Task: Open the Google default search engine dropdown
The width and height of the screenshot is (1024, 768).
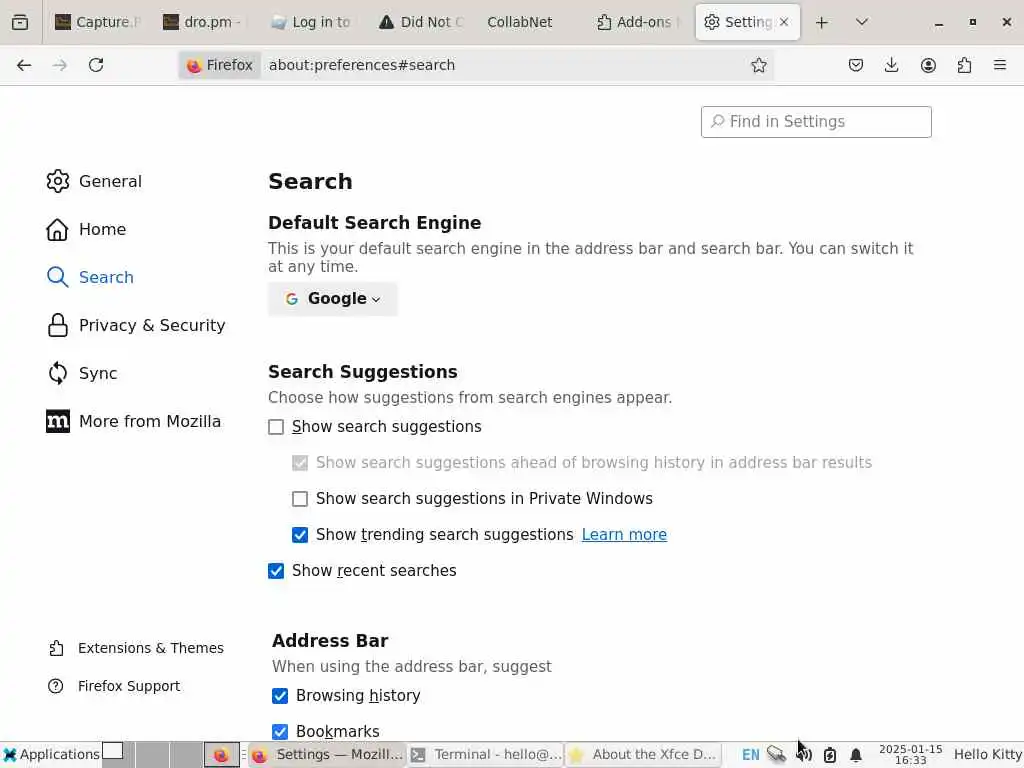Action: click(x=332, y=299)
